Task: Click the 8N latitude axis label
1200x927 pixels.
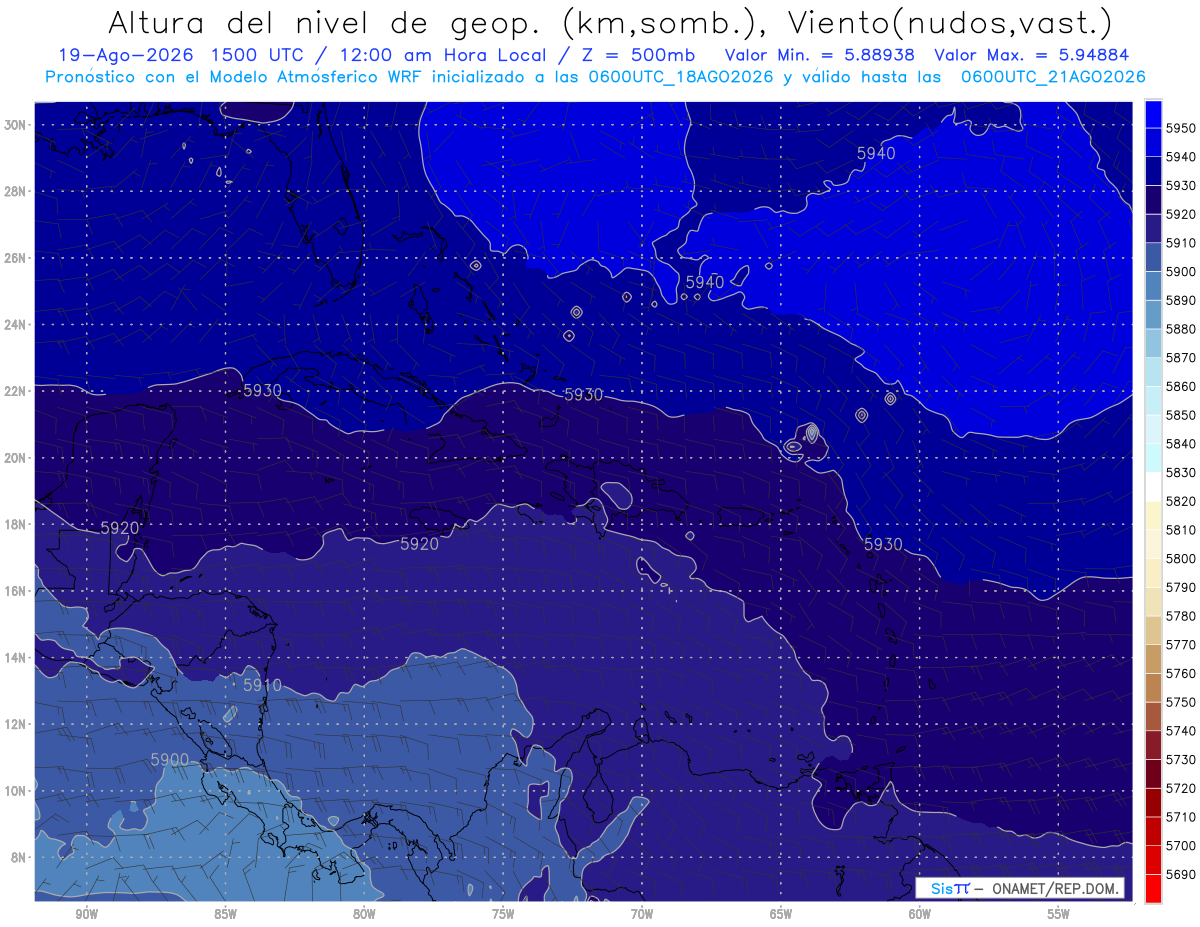Action: [18, 857]
